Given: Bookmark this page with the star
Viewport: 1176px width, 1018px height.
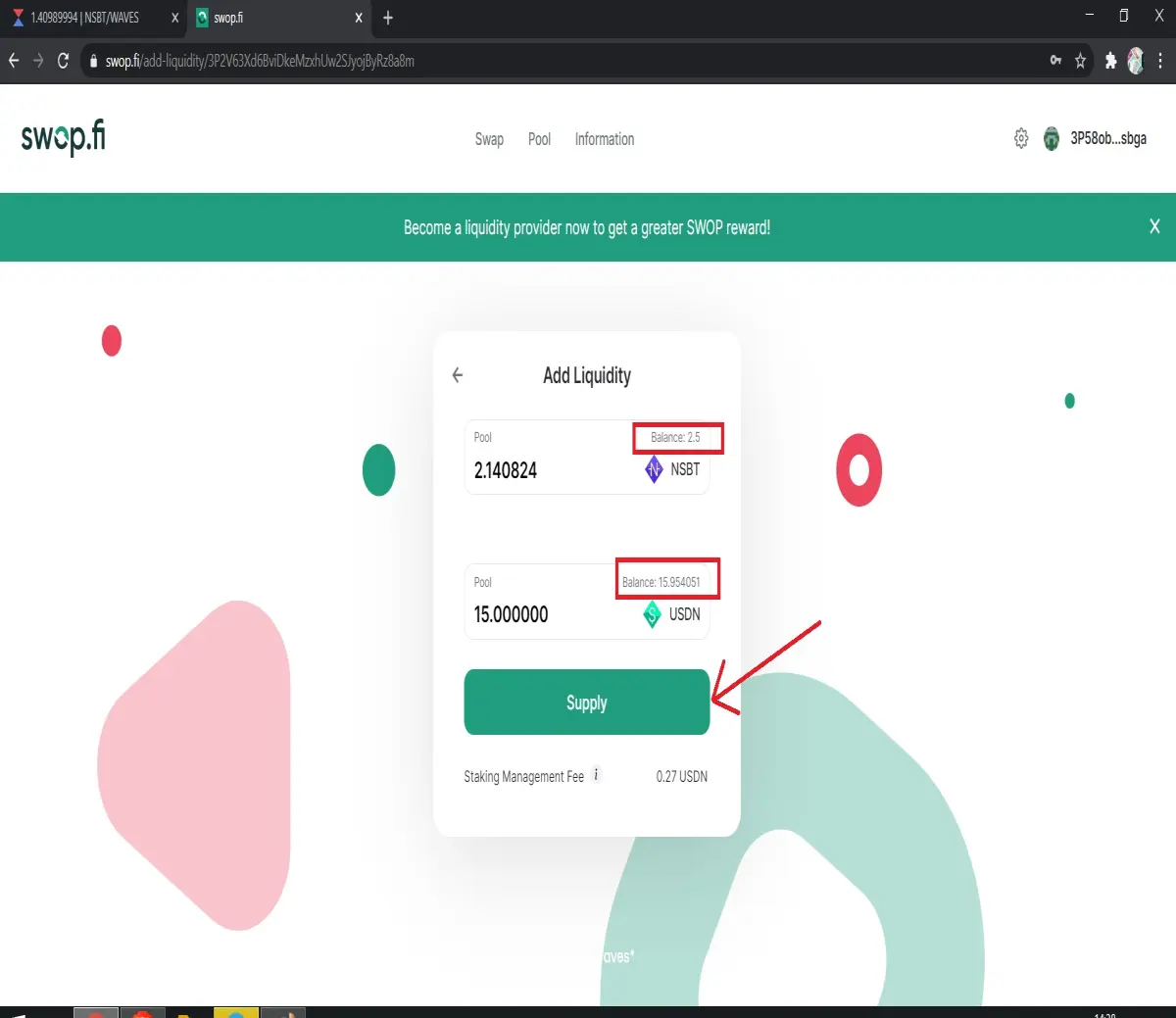Looking at the screenshot, I should (1080, 61).
